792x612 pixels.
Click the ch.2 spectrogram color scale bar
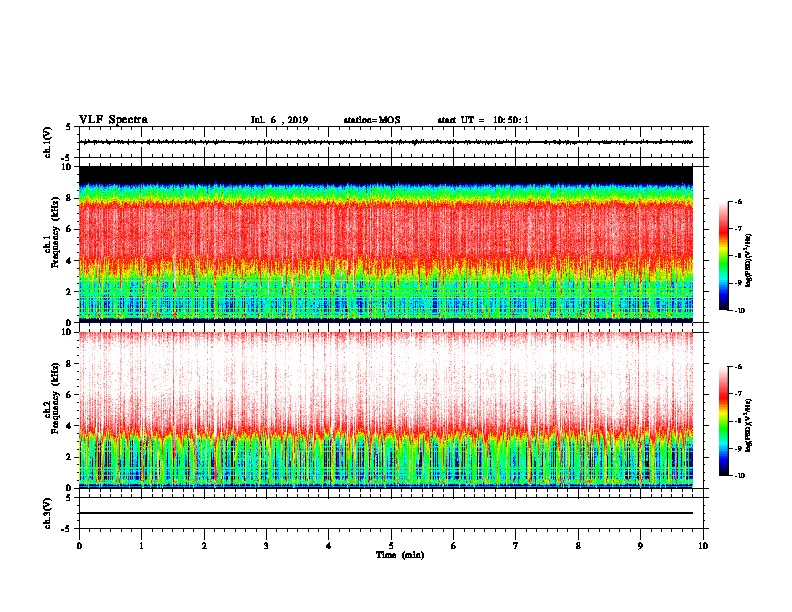(724, 421)
